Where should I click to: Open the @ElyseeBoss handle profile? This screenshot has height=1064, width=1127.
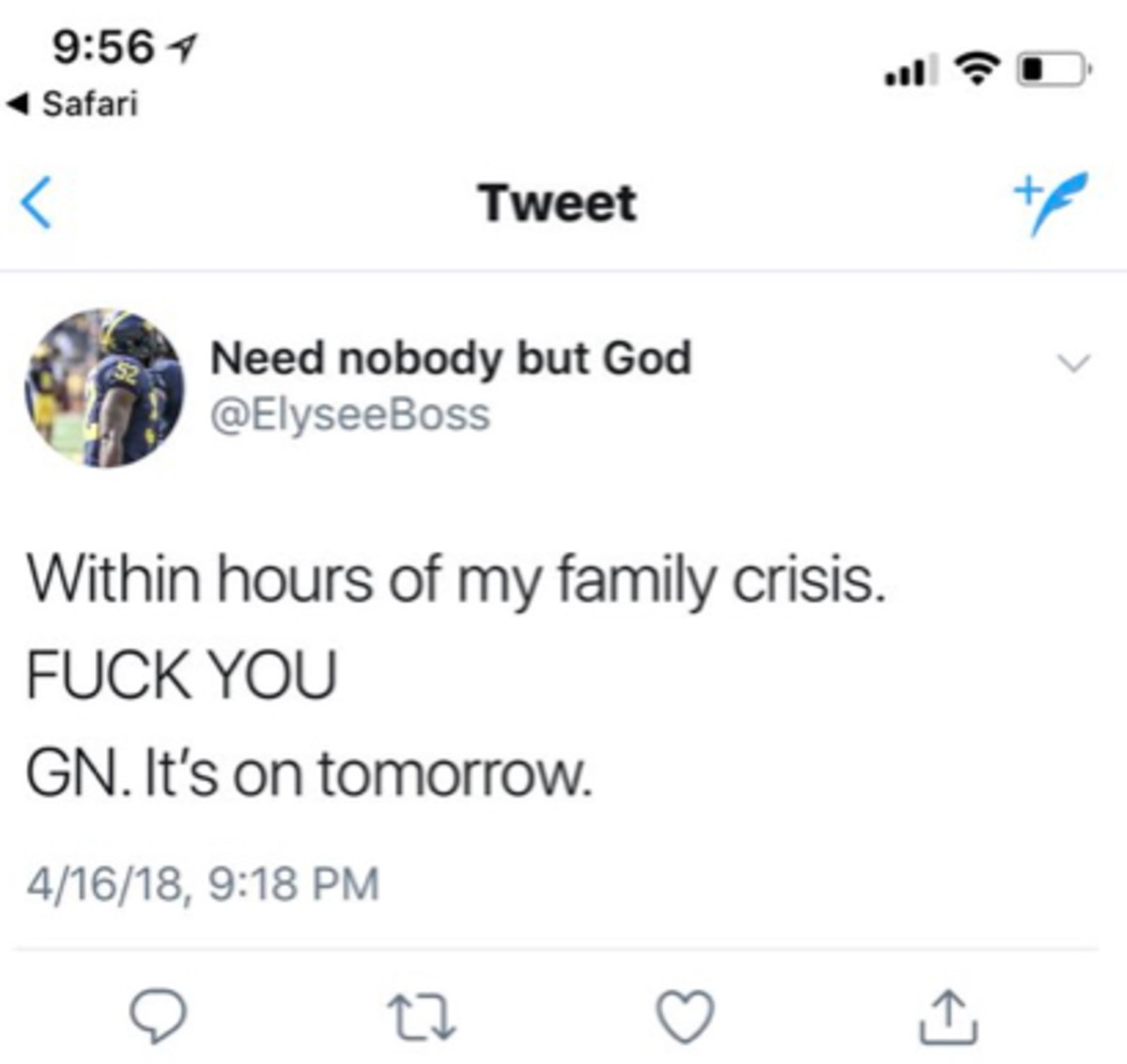click(349, 415)
